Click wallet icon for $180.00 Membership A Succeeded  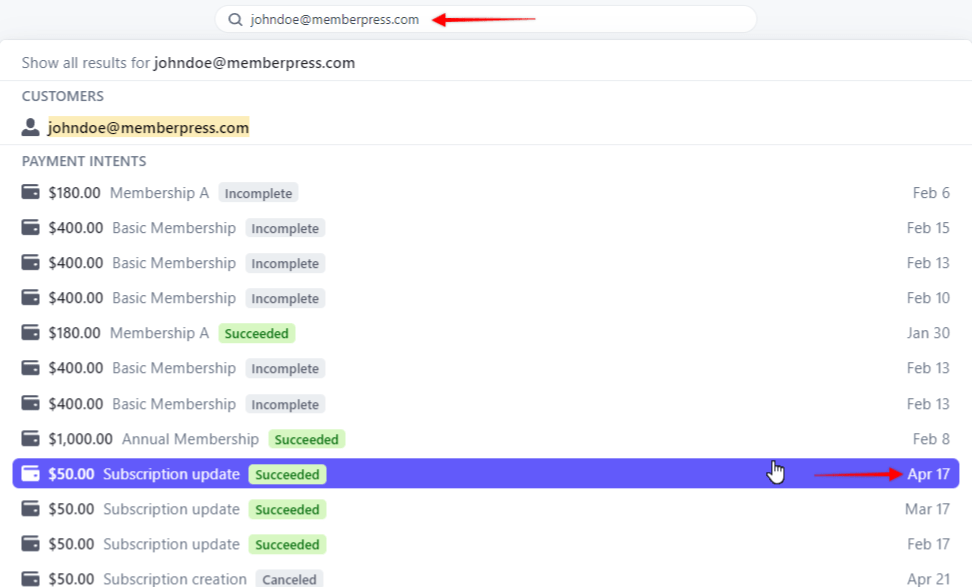[30, 332]
